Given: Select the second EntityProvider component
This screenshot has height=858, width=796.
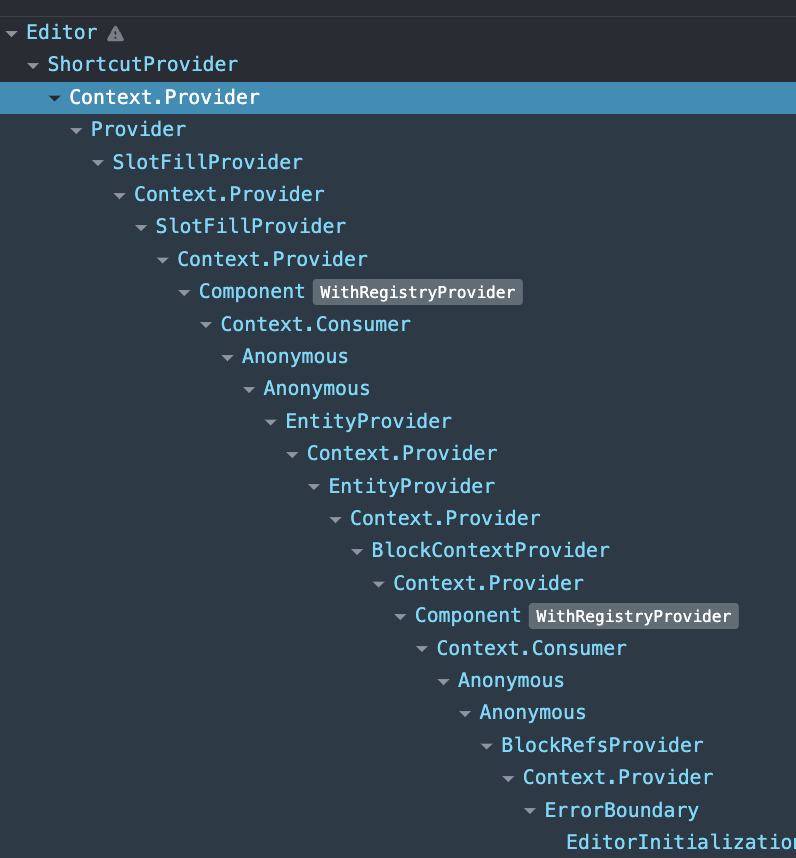Looking at the screenshot, I should pos(411,486).
